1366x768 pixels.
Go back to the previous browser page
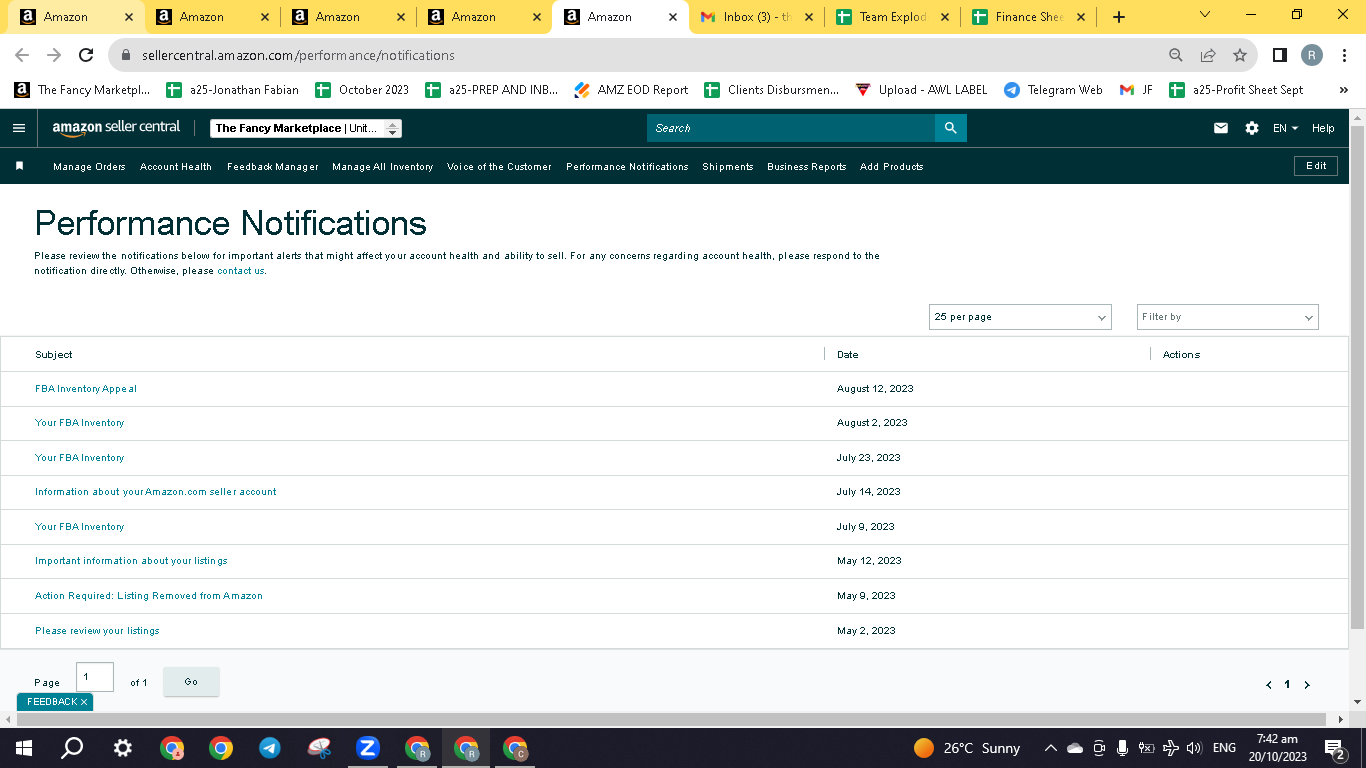pyautogui.click(x=22, y=55)
